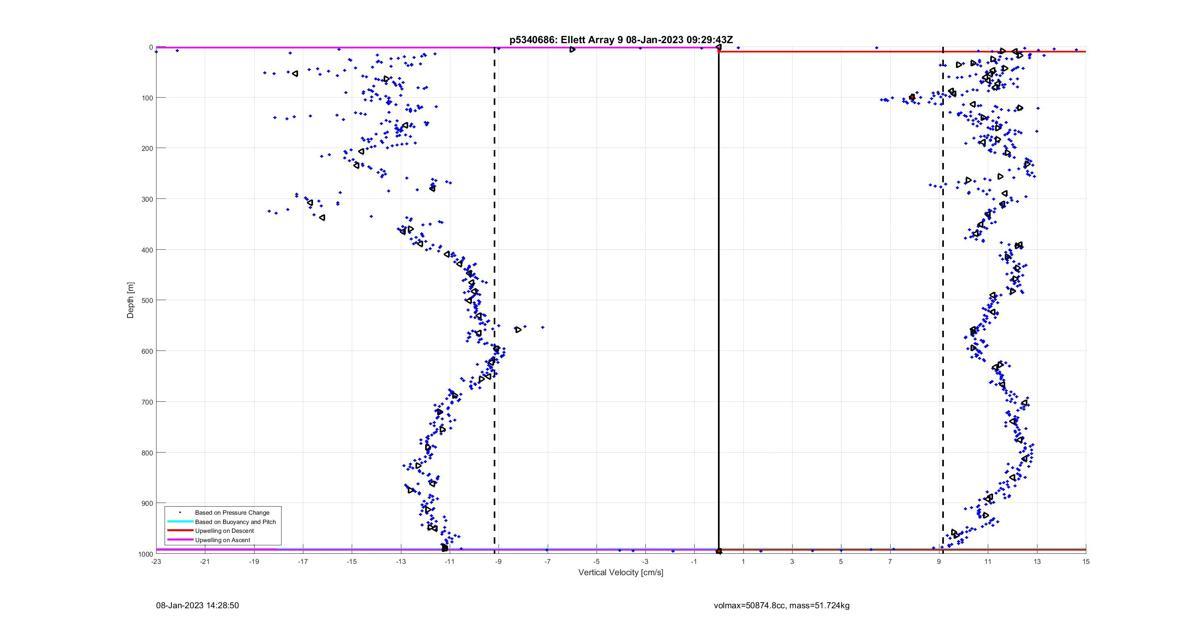The width and height of the screenshot is (1200, 622).
Task: Click the cyan legend line sample
Action: coord(179,522)
